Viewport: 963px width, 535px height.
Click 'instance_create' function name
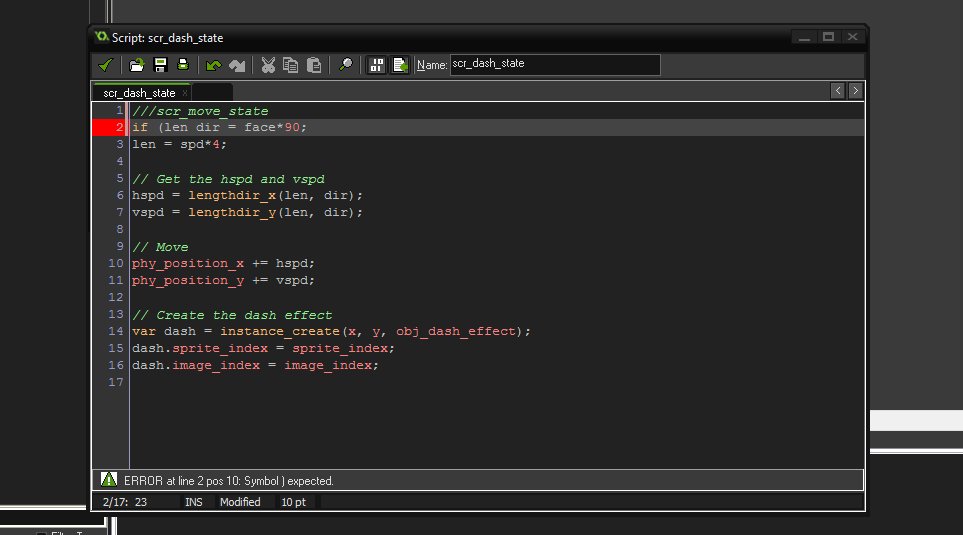click(280, 332)
